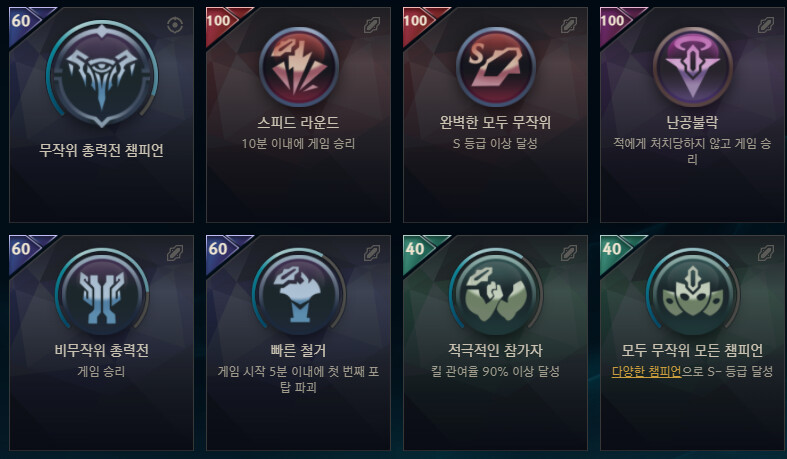Click target icon on 무작위 총력전 챔피언 card

coord(175,25)
